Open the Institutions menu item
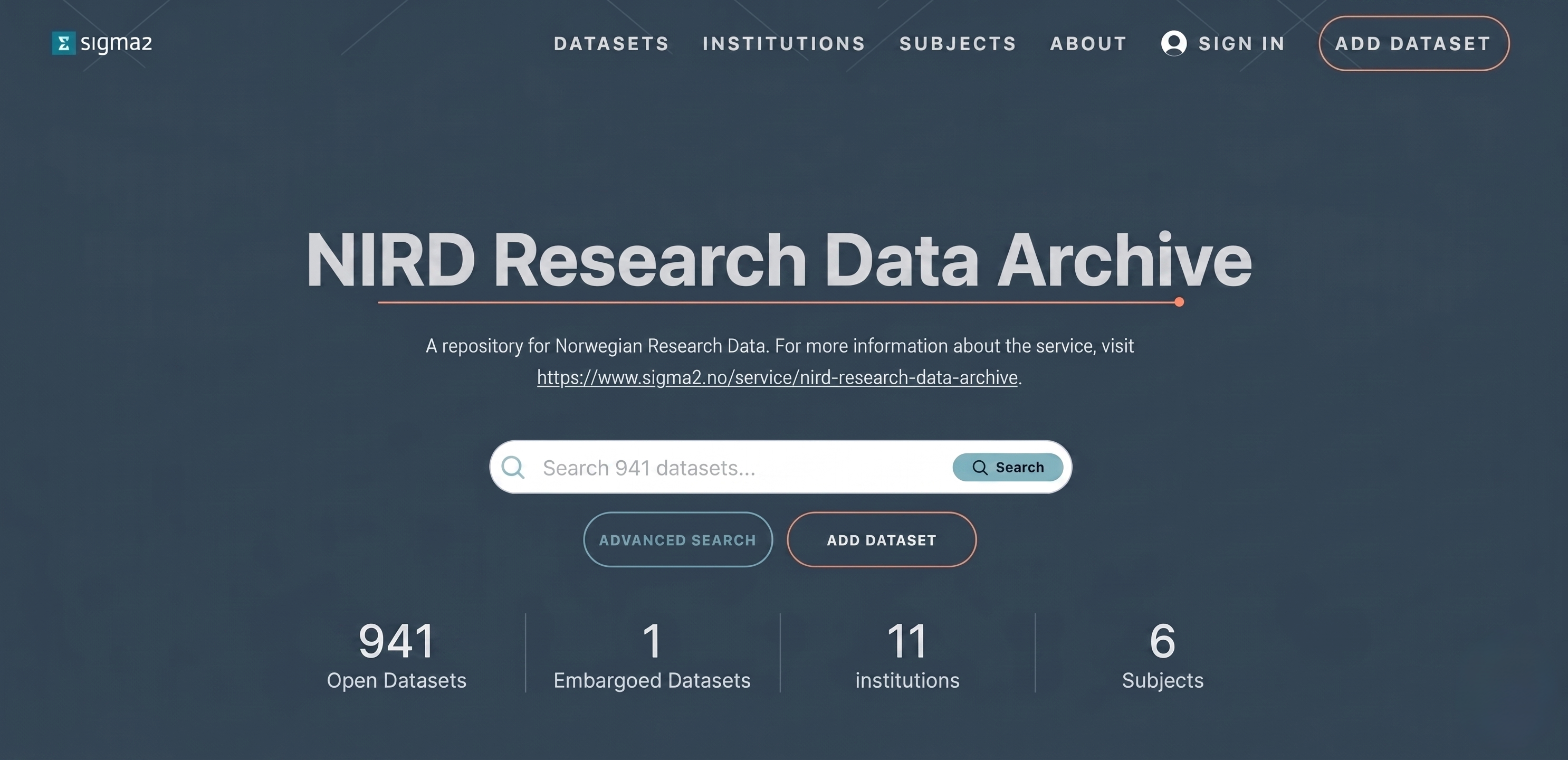Screen dimensions: 1568x760 [784, 44]
